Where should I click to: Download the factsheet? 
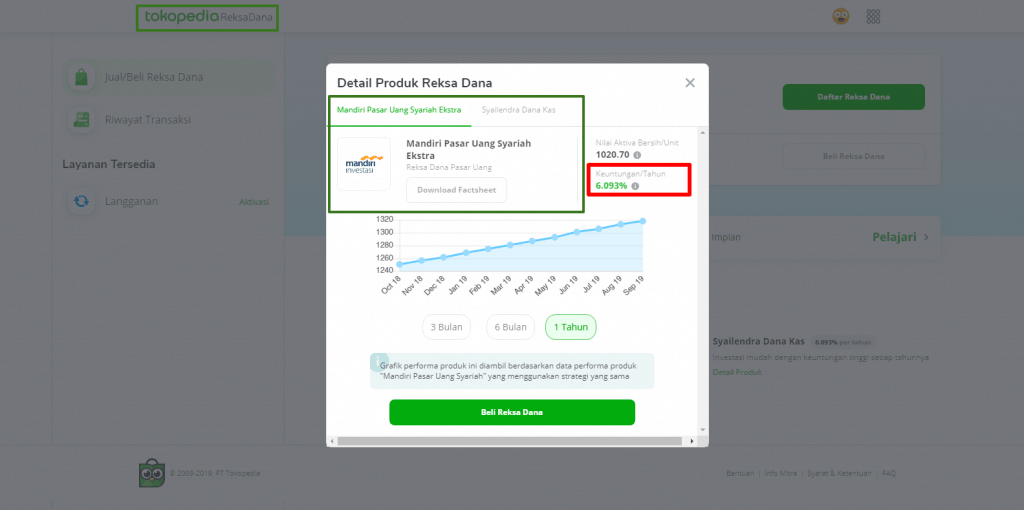tap(456, 190)
